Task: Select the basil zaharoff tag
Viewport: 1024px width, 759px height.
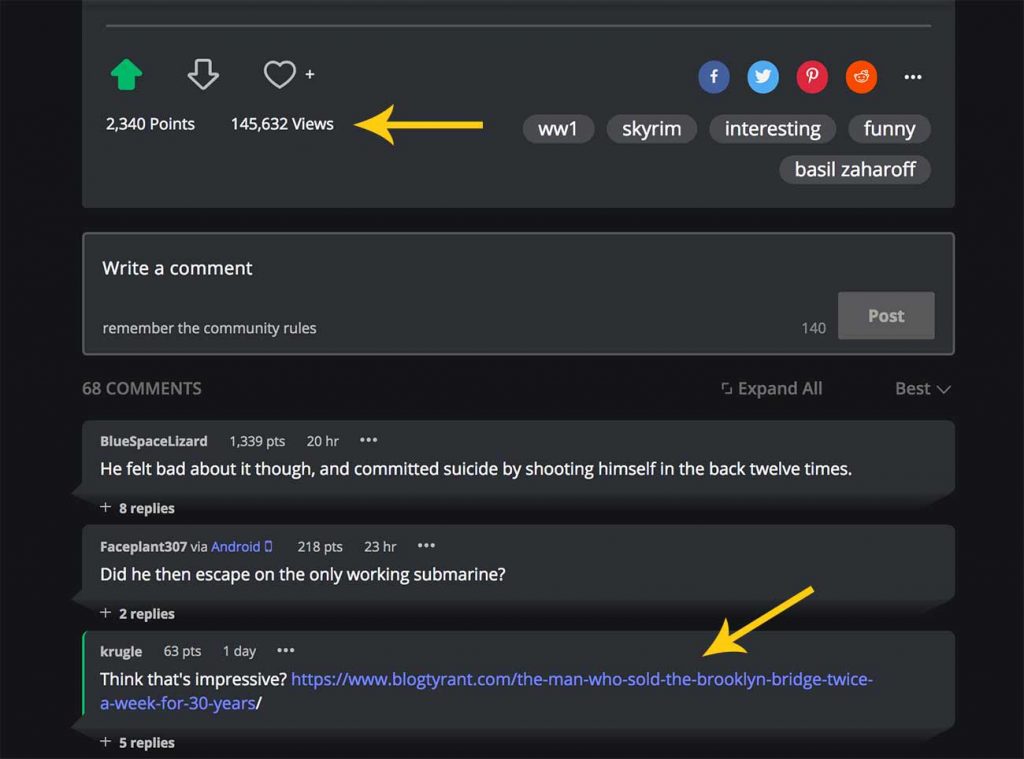Action: (854, 169)
